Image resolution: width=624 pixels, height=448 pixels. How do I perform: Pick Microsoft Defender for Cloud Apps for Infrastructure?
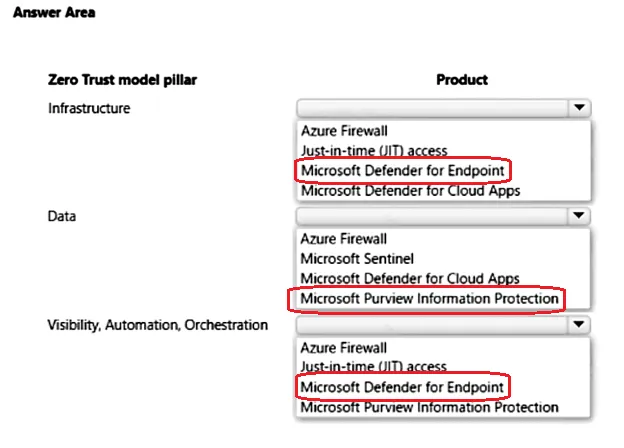pyautogui.click(x=411, y=191)
